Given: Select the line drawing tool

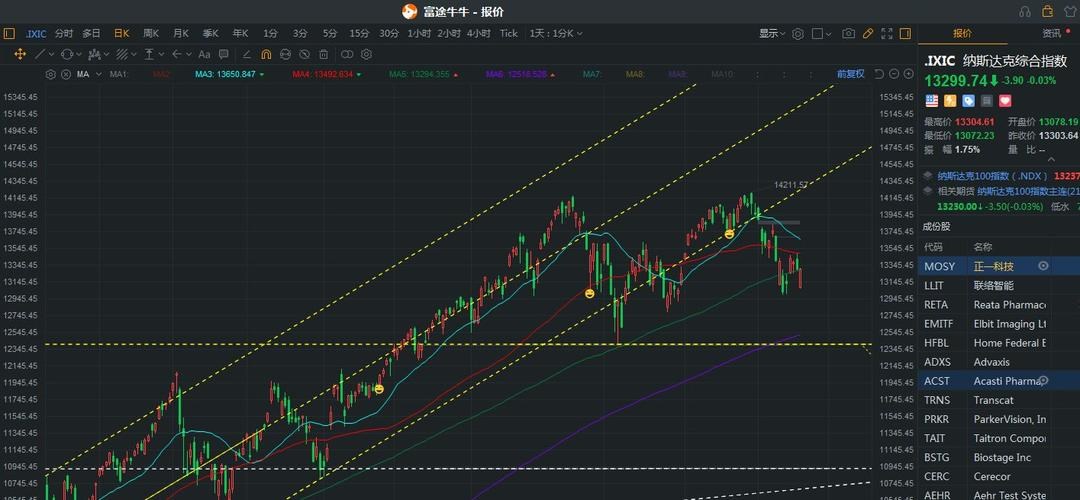Looking at the screenshot, I should pos(40,54).
